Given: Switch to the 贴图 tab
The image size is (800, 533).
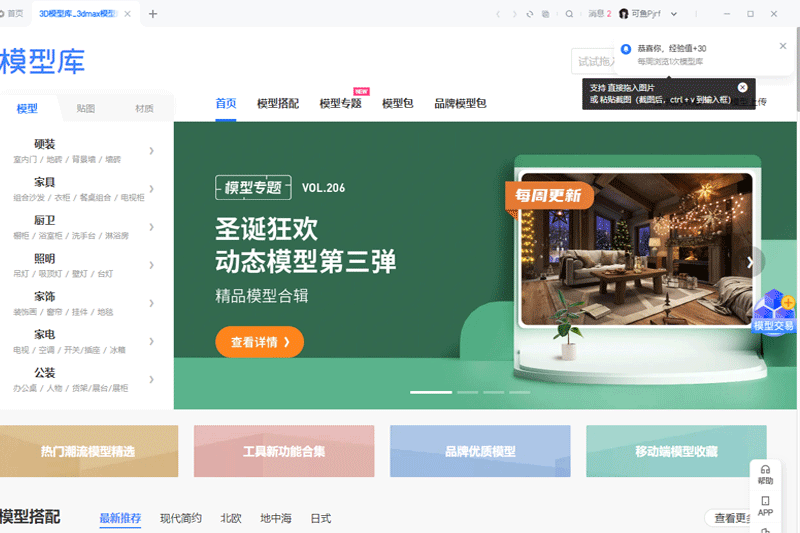Looking at the screenshot, I should coord(86,108).
